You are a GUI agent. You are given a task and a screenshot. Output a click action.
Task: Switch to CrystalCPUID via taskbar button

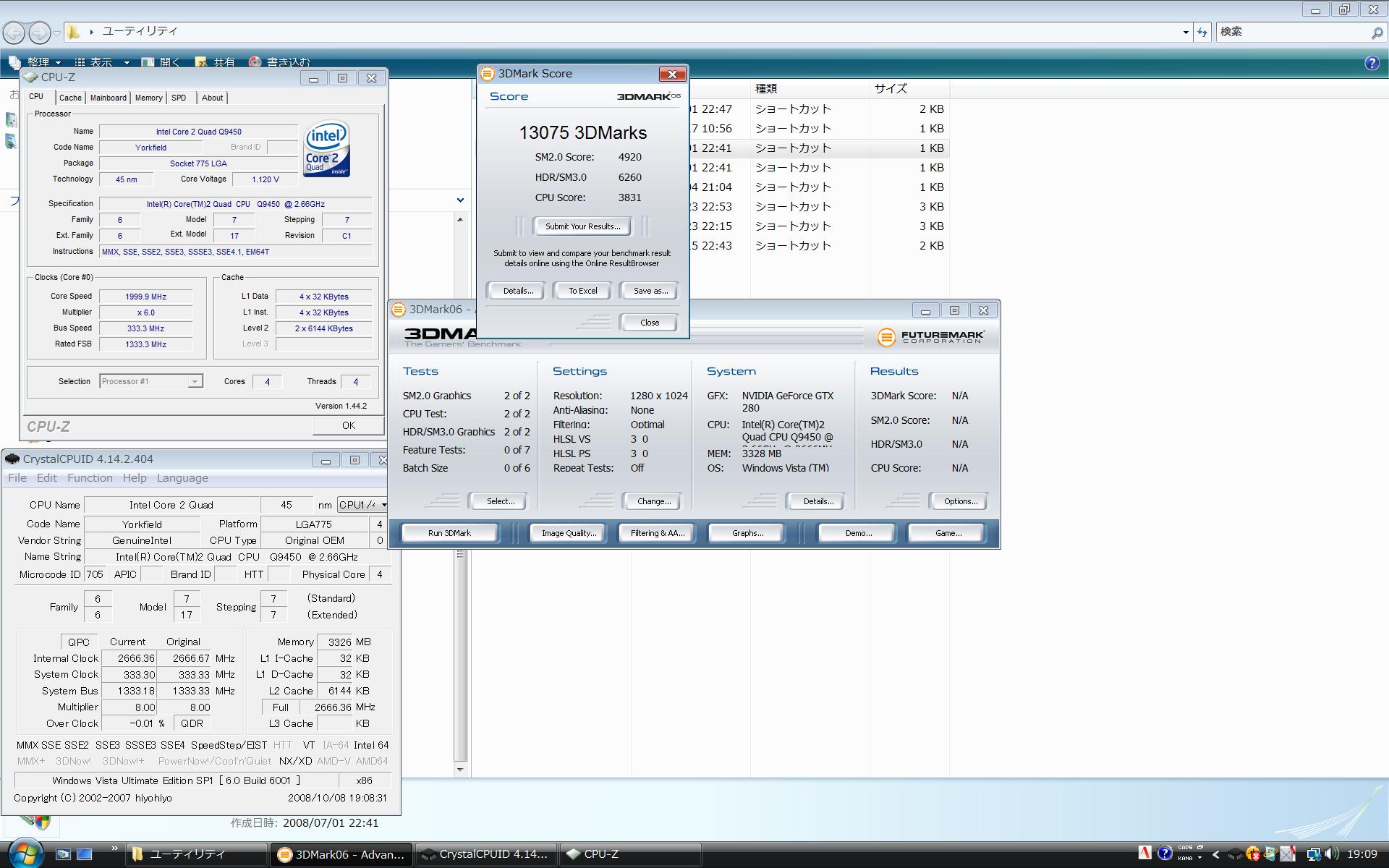[486, 854]
